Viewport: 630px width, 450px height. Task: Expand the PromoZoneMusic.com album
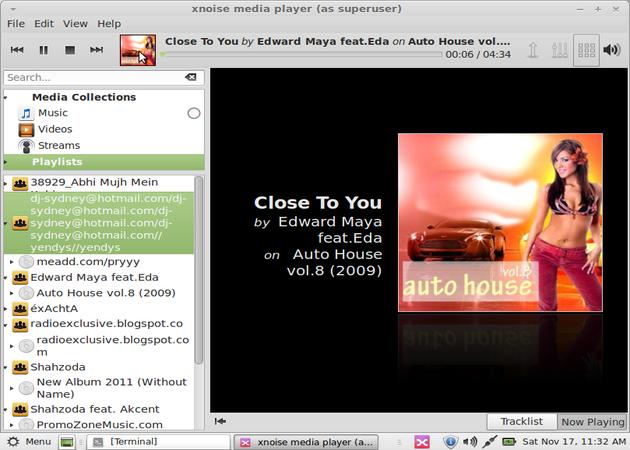coord(12,425)
